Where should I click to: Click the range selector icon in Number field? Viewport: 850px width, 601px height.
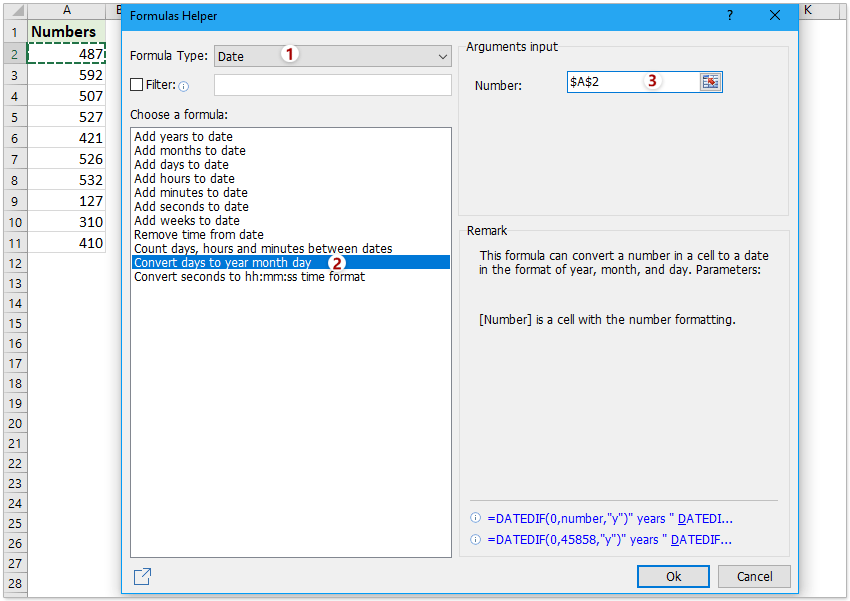pos(710,82)
